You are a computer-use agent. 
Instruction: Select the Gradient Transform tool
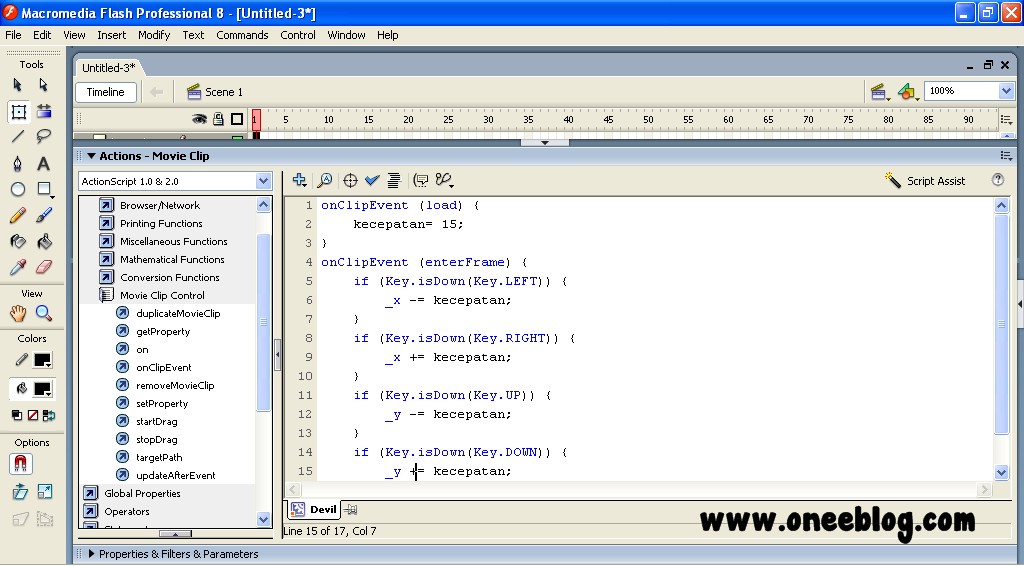pos(44,112)
